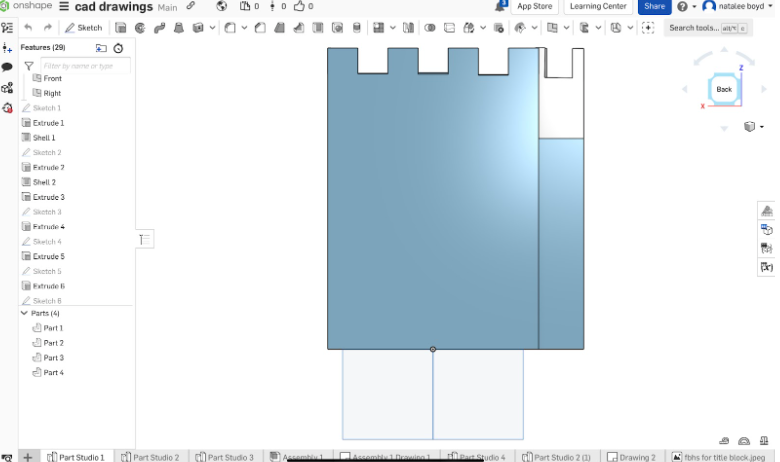Open the Transform tool dropdown arrow

point(483,28)
